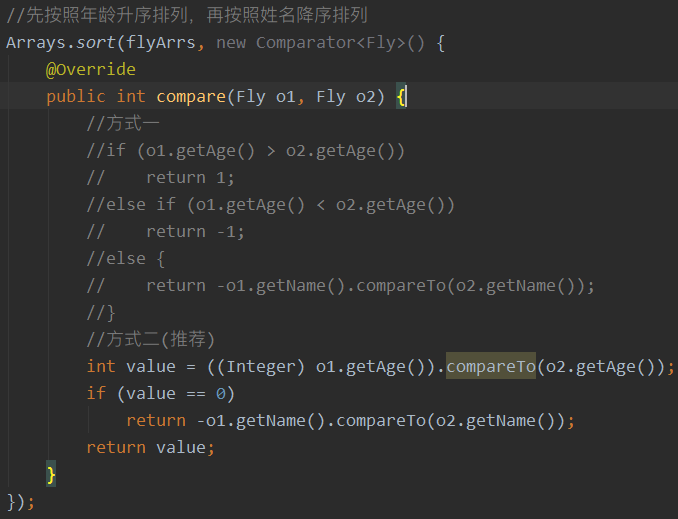
Task: Click the highlighted compareTo call
Action: pos(491,367)
